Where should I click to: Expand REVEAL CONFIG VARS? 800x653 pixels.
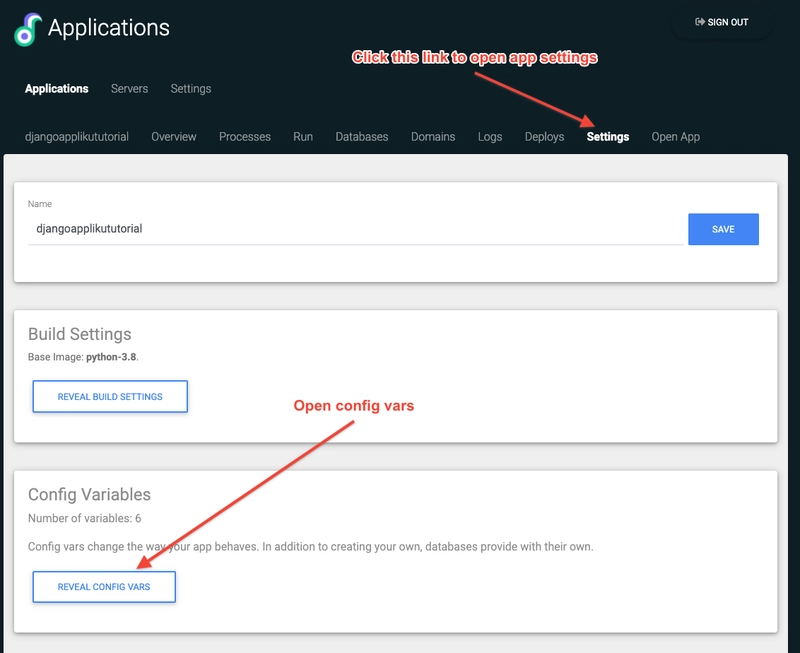(104, 587)
